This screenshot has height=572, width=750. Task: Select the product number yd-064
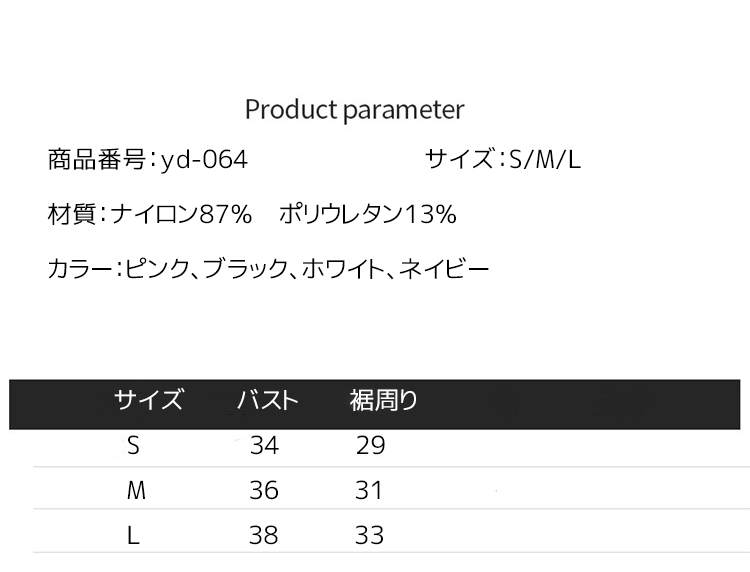click(x=203, y=159)
